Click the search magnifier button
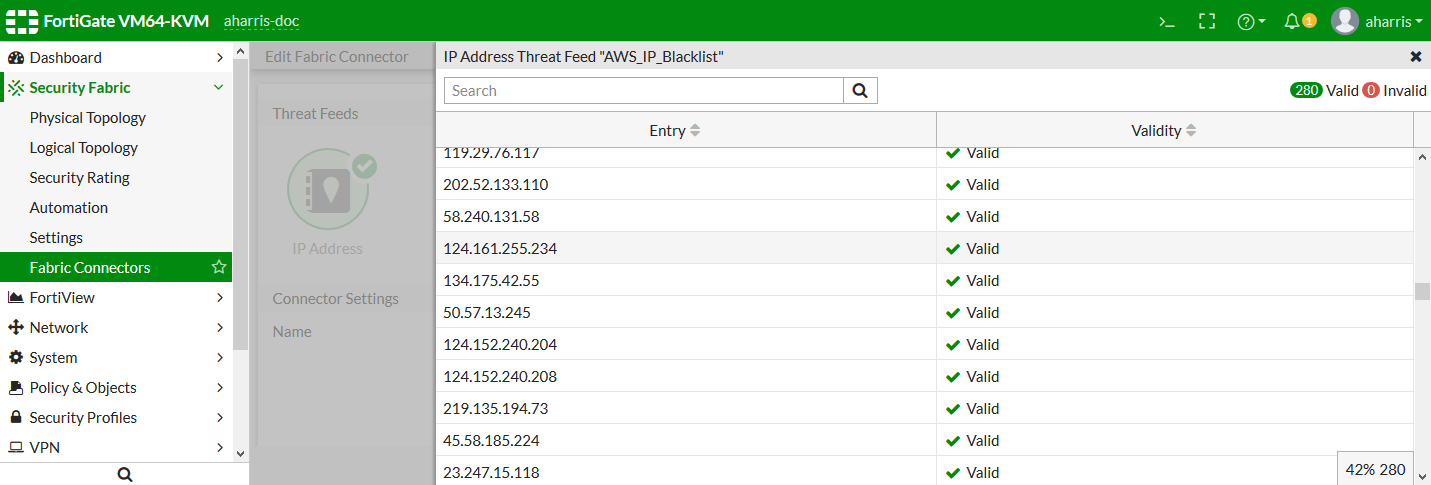The width and height of the screenshot is (1431, 485). click(860, 91)
